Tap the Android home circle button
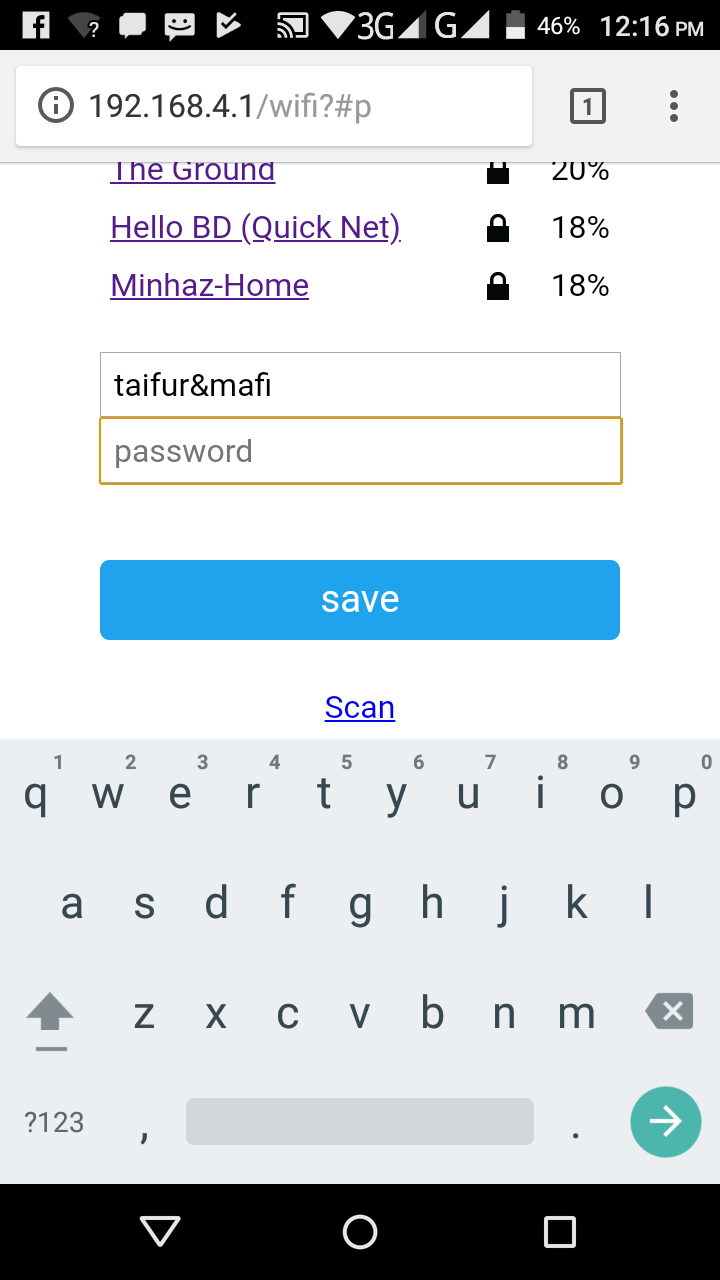This screenshot has width=720, height=1280. [360, 1232]
